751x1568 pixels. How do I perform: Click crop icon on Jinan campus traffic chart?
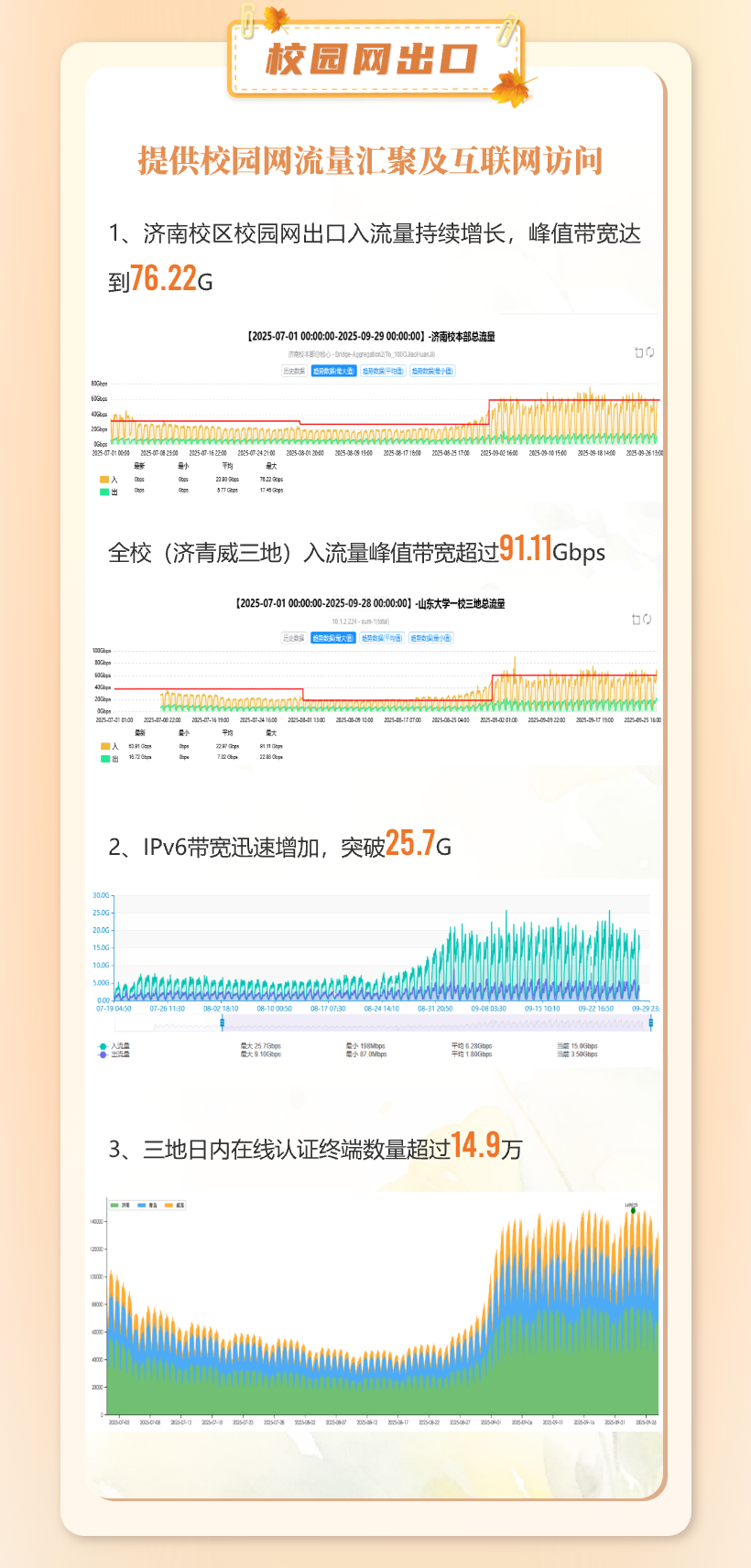[x=639, y=352]
